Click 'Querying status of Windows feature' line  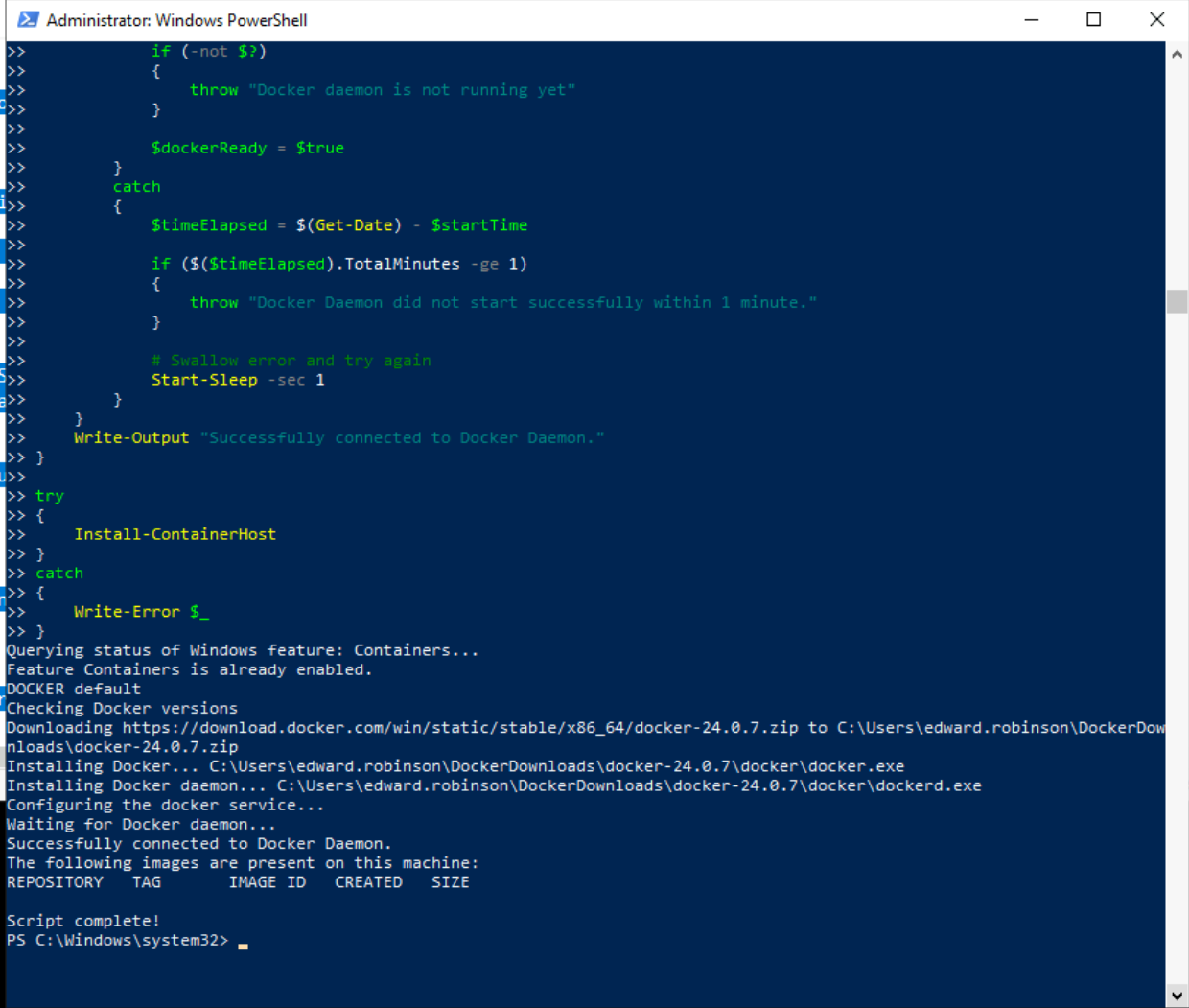coord(243,651)
